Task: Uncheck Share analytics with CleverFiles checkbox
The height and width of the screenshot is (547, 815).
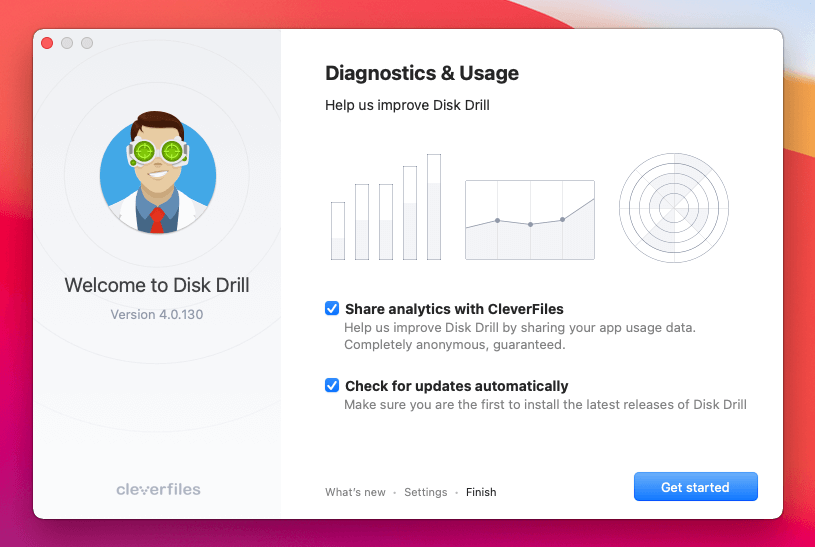Action: (332, 308)
